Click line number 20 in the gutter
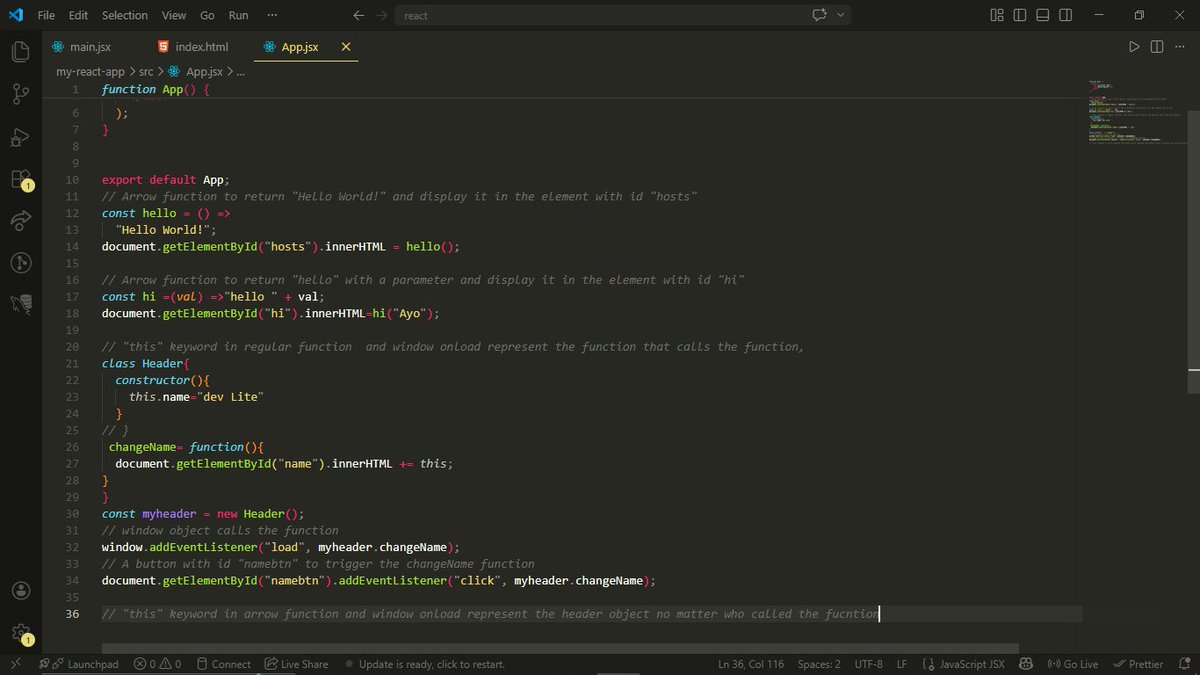 (72, 347)
